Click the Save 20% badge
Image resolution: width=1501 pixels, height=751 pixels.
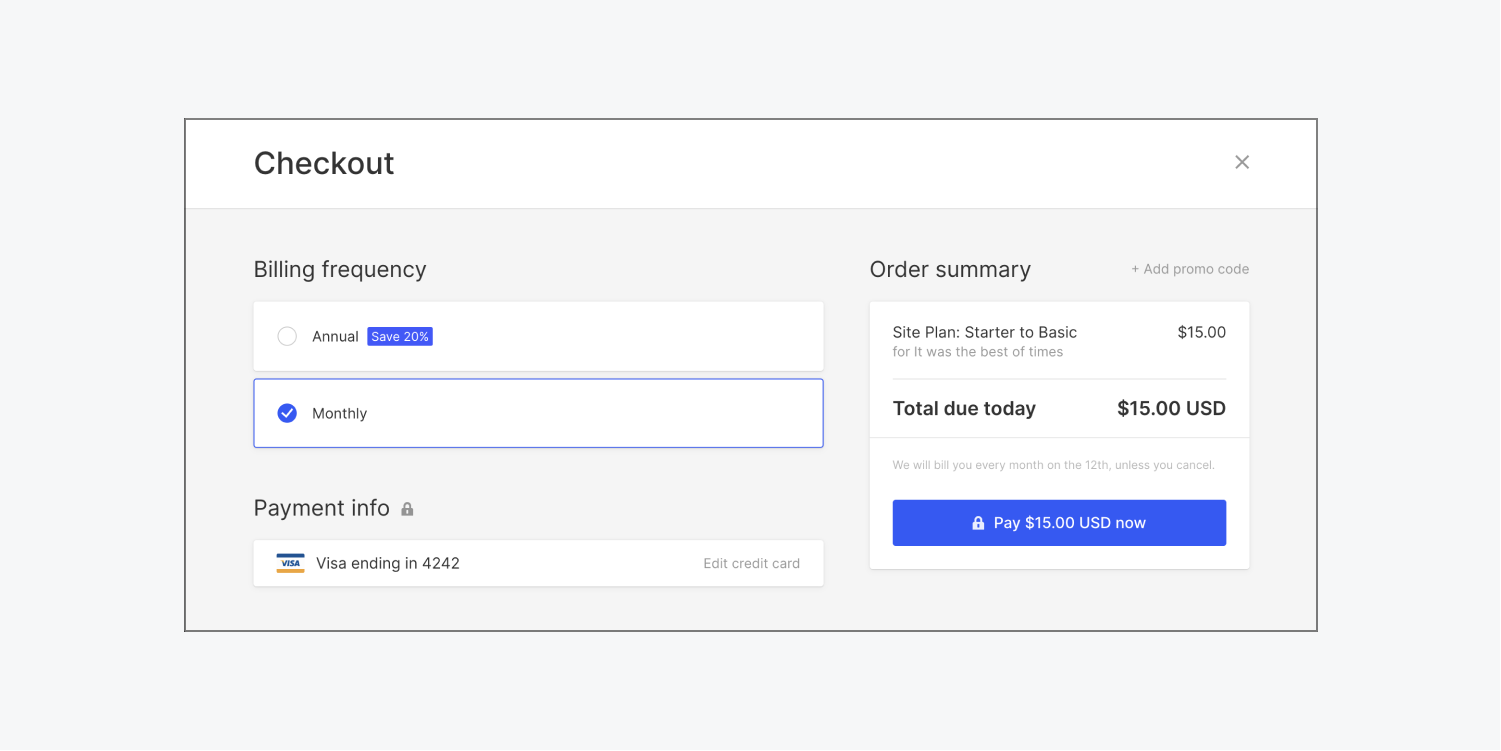pyautogui.click(x=400, y=336)
